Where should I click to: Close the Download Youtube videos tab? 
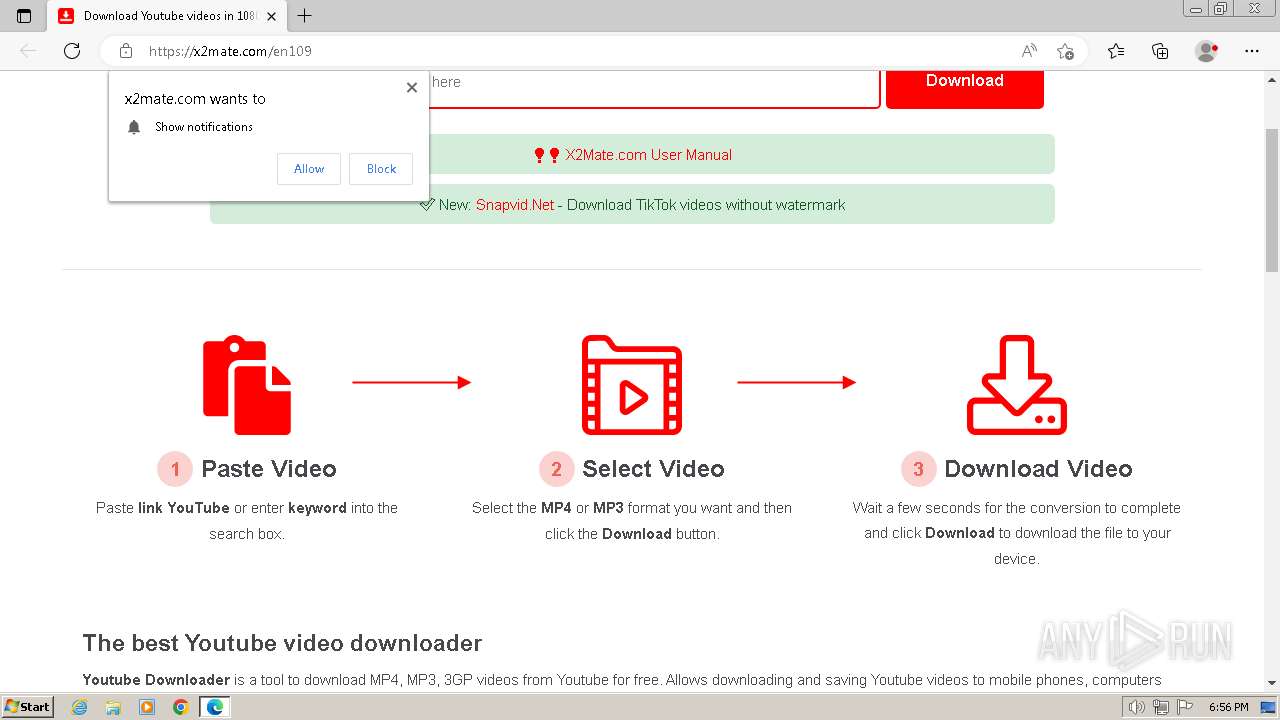(271, 16)
